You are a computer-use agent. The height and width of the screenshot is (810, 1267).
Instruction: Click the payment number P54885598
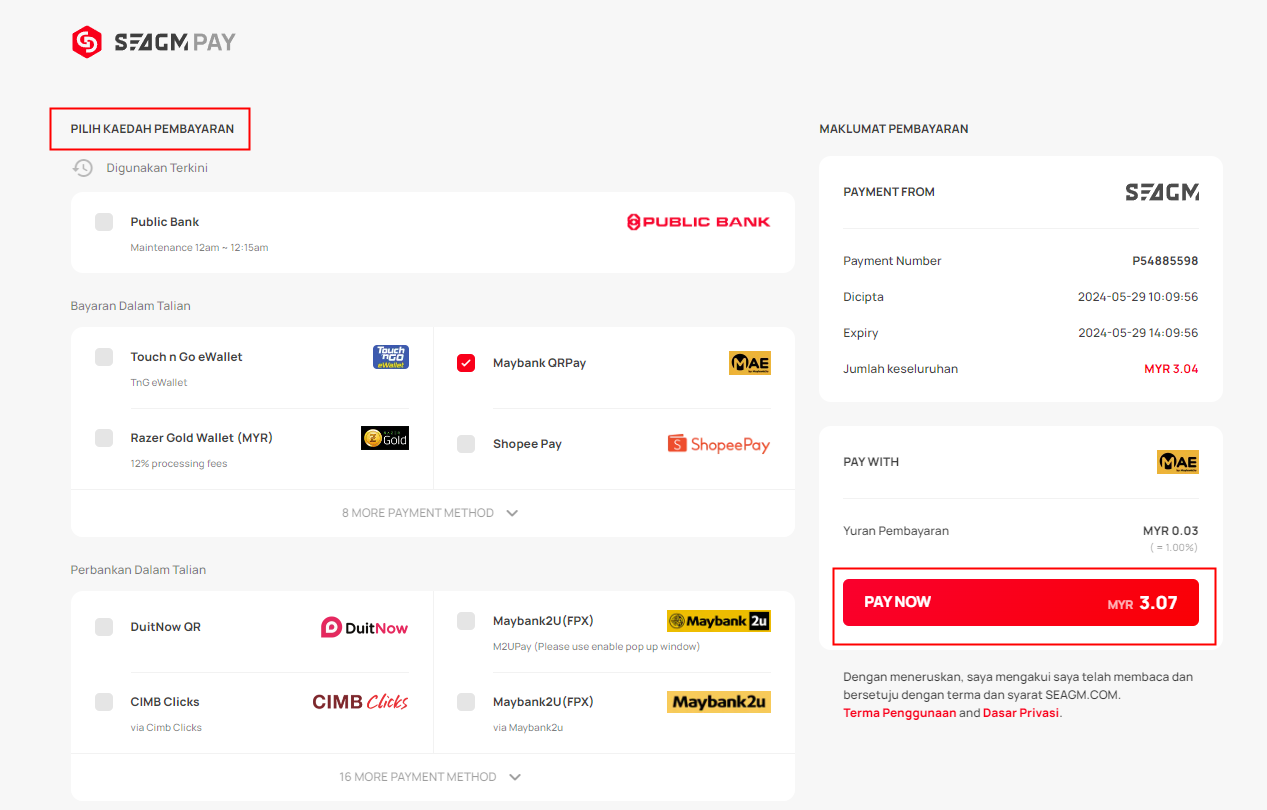(1165, 261)
